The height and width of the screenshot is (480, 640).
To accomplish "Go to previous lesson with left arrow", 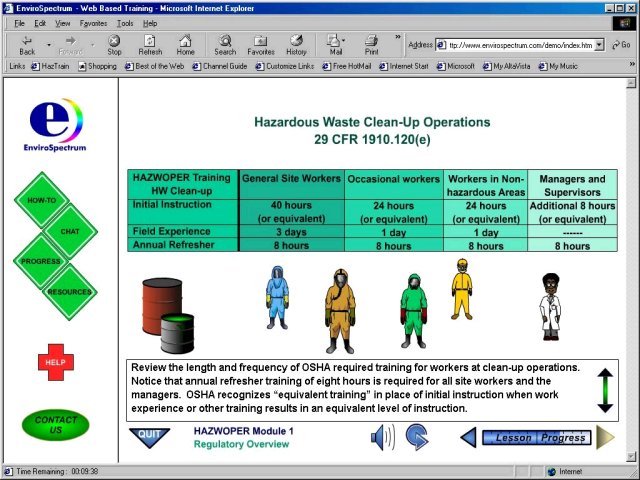I will (468, 438).
